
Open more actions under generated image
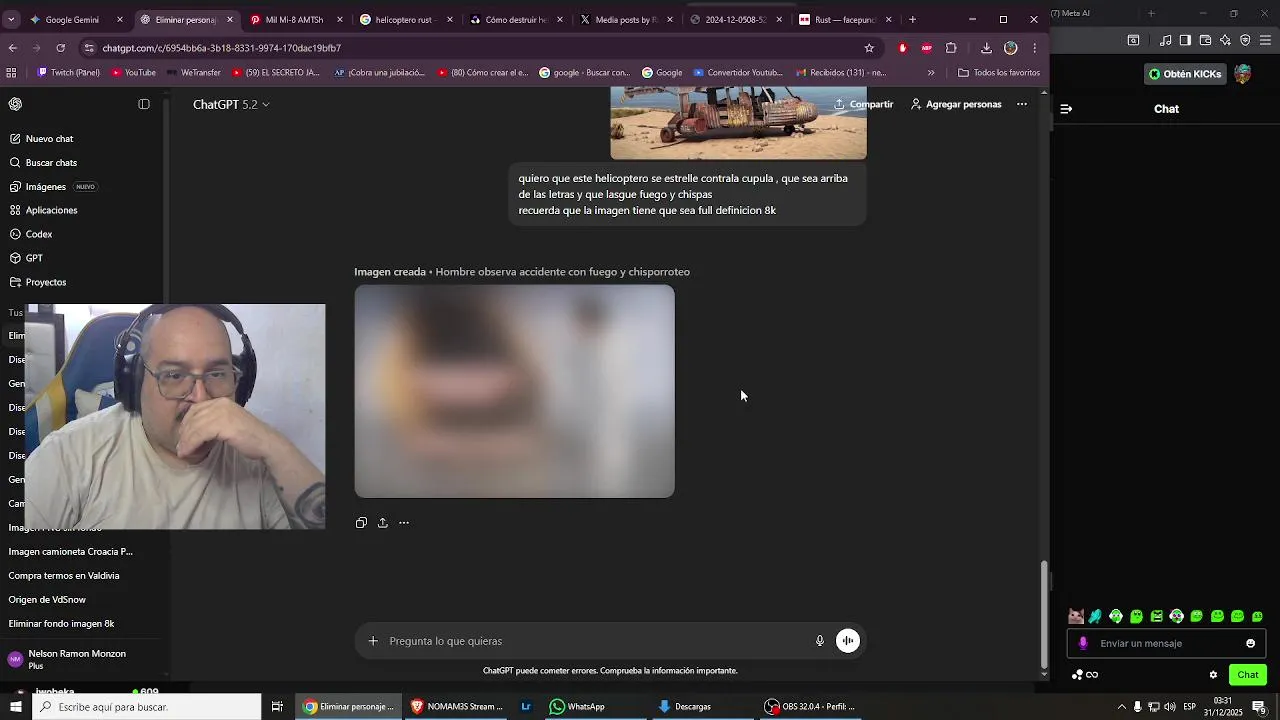[x=404, y=523]
